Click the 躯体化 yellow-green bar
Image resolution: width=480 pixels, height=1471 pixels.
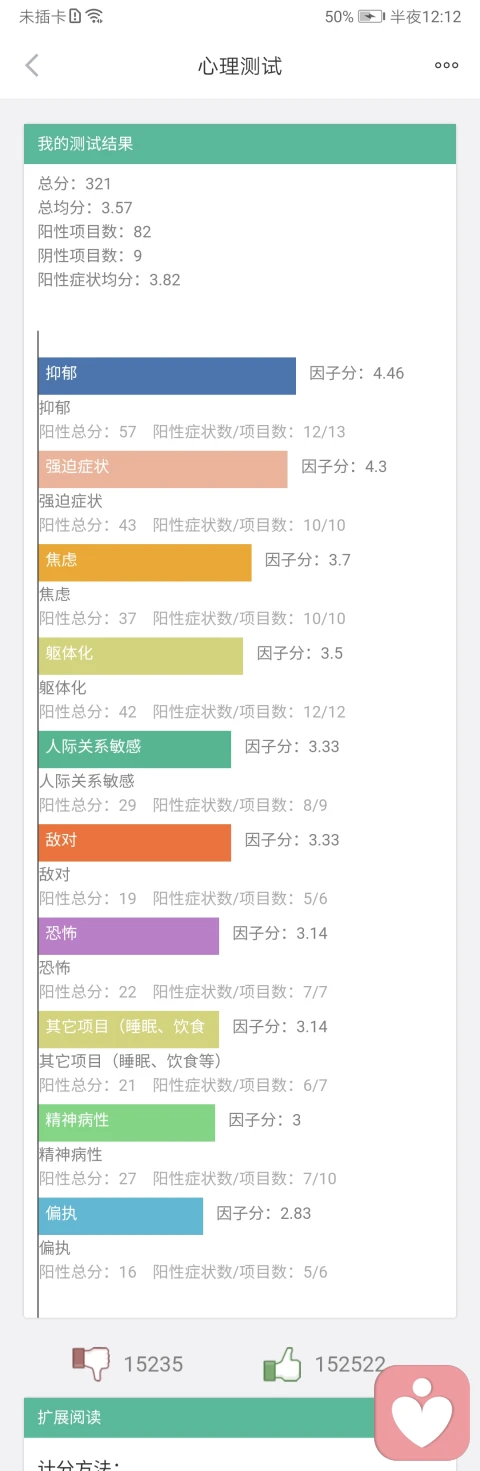click(x=141, y=656)
